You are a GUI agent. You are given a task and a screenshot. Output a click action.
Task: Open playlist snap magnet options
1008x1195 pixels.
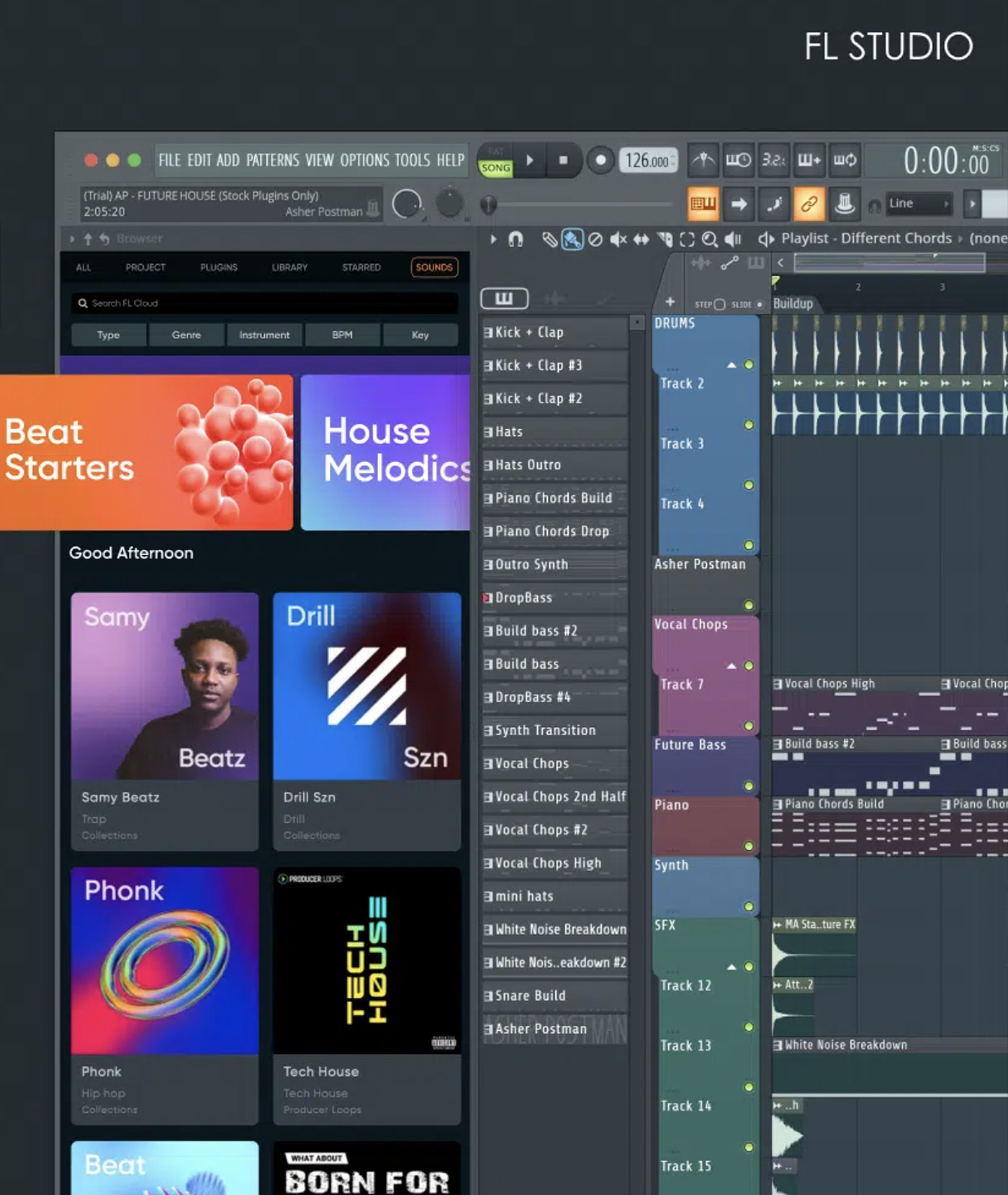(x=516, y=239)
